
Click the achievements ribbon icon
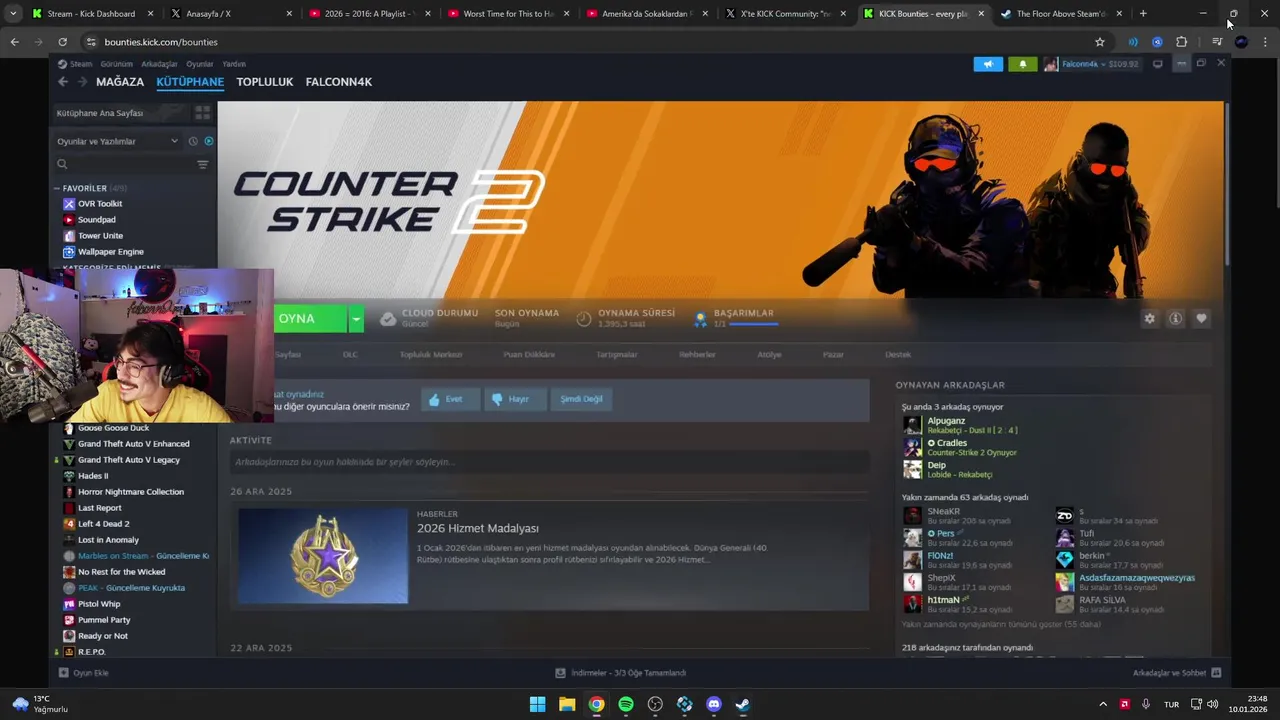coord(701,319)
